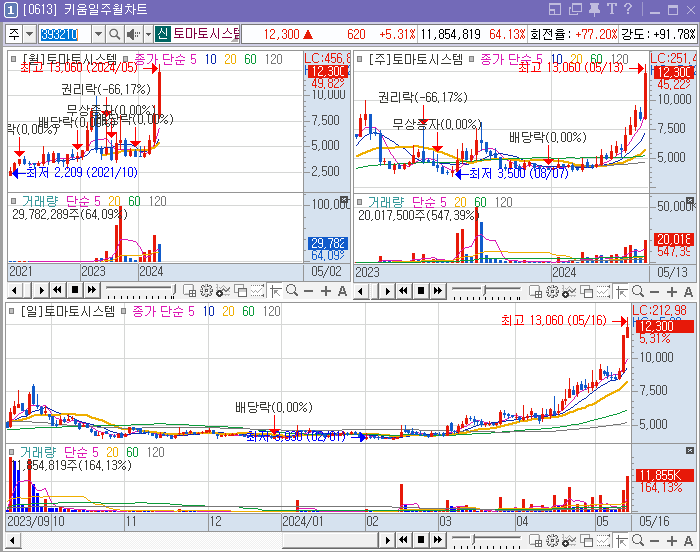Click the overlapping windows icon in title bar

575,9
